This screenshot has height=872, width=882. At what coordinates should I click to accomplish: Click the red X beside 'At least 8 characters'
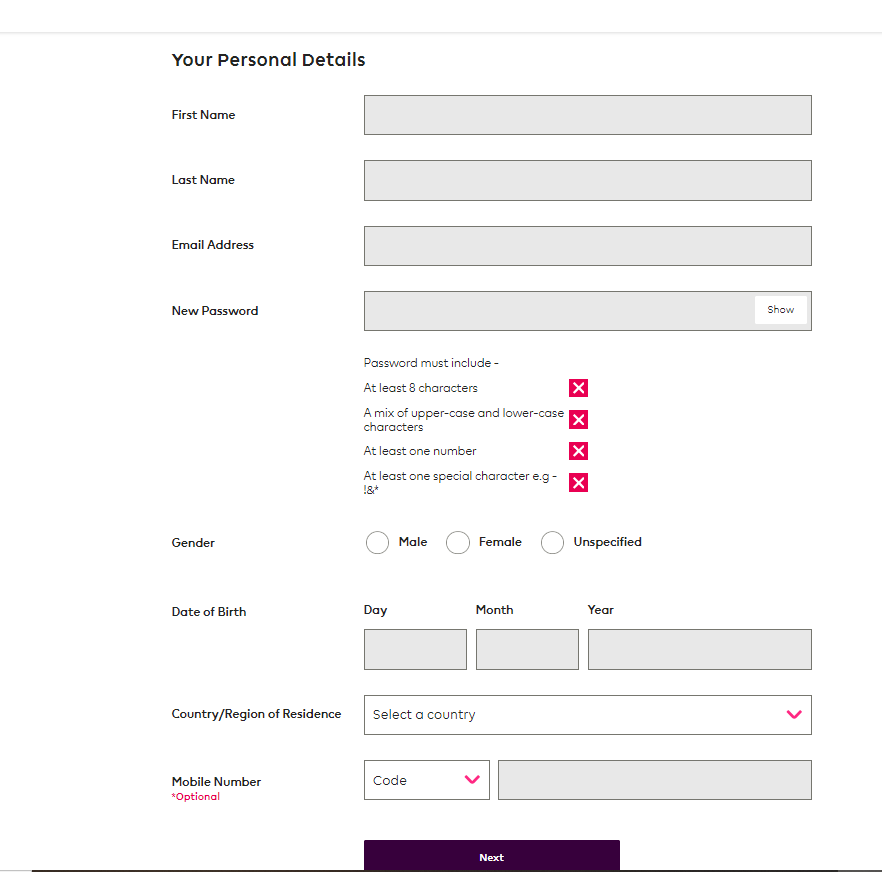click(578, 388)
